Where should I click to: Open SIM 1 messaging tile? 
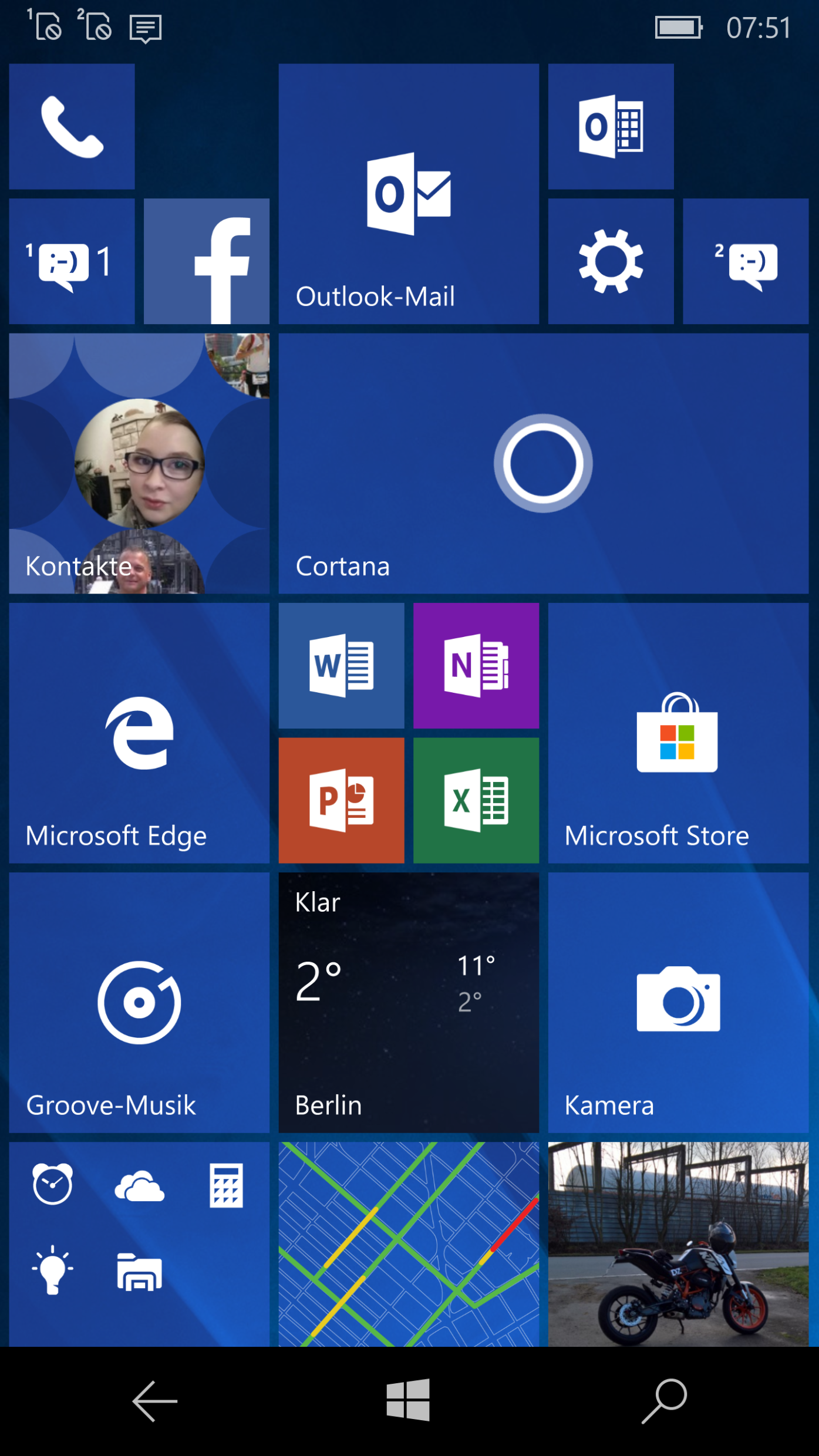72,261
